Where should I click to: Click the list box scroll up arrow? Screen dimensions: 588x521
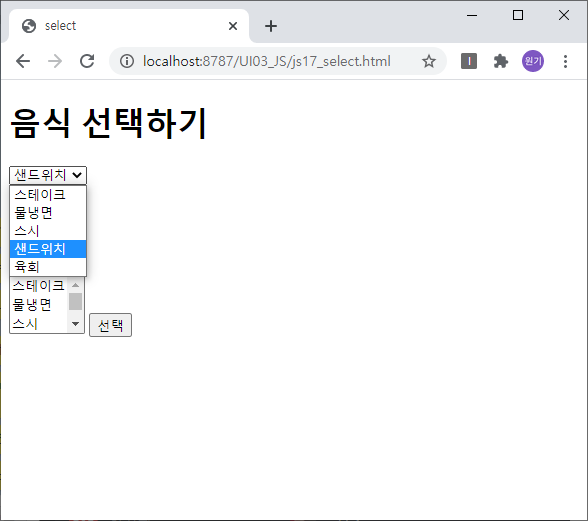(75, 285)
